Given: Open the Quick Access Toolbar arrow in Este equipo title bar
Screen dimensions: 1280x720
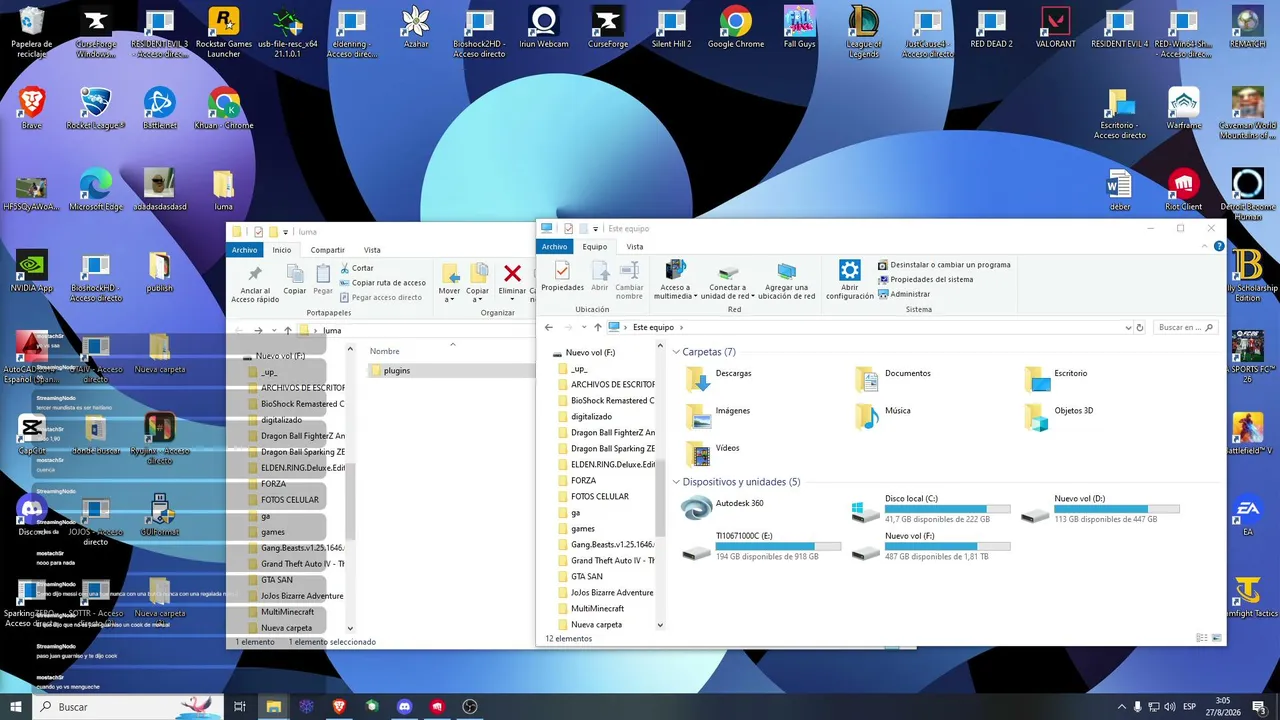Looking at the screenshot, I should click(595, 229).
